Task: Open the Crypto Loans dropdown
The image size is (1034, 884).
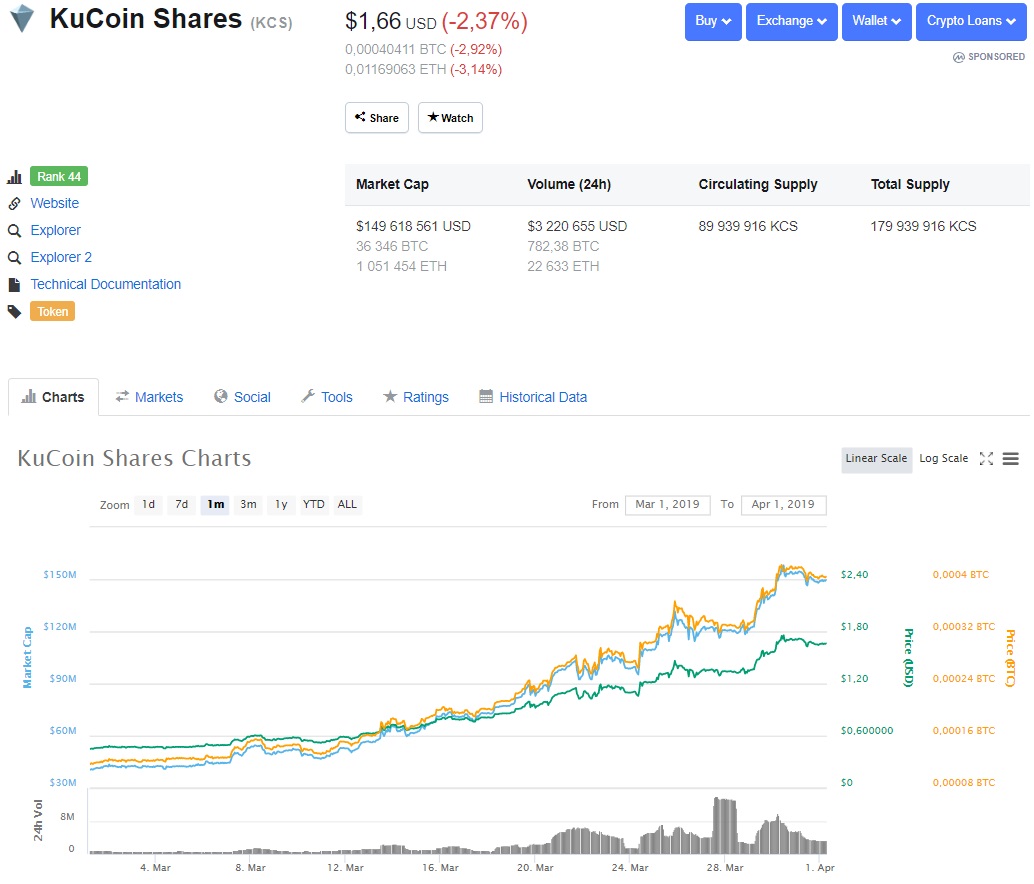Action: point(971,22)
